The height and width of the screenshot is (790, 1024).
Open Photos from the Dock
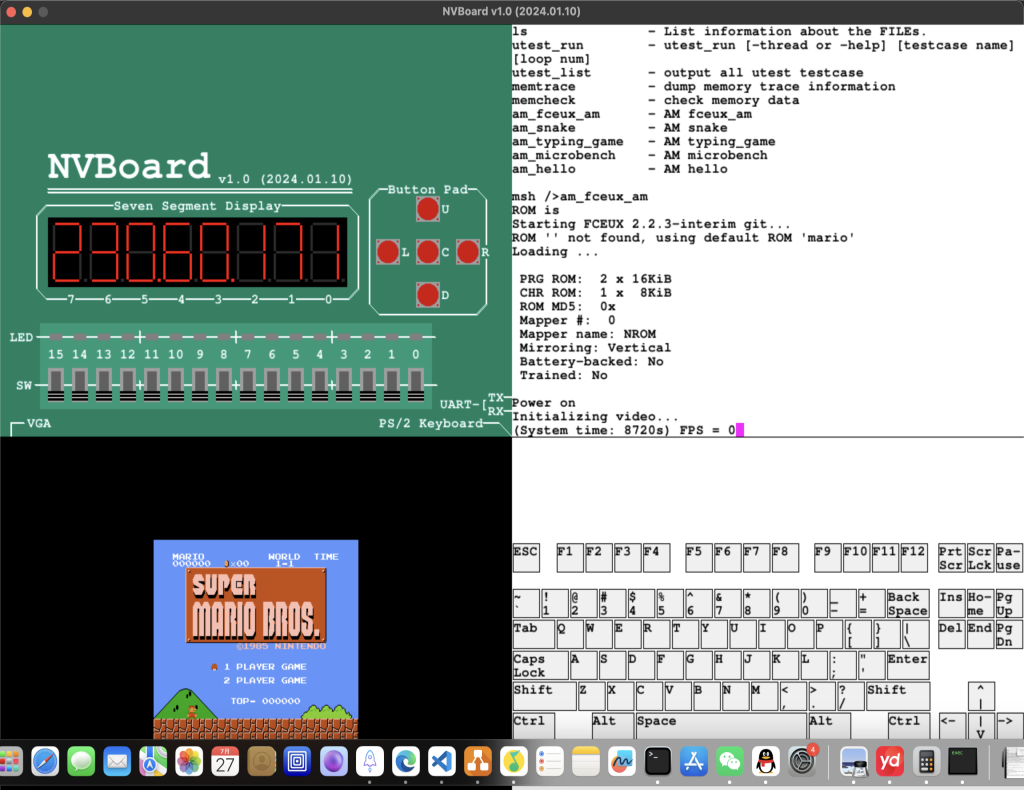[x=189, y=761]
